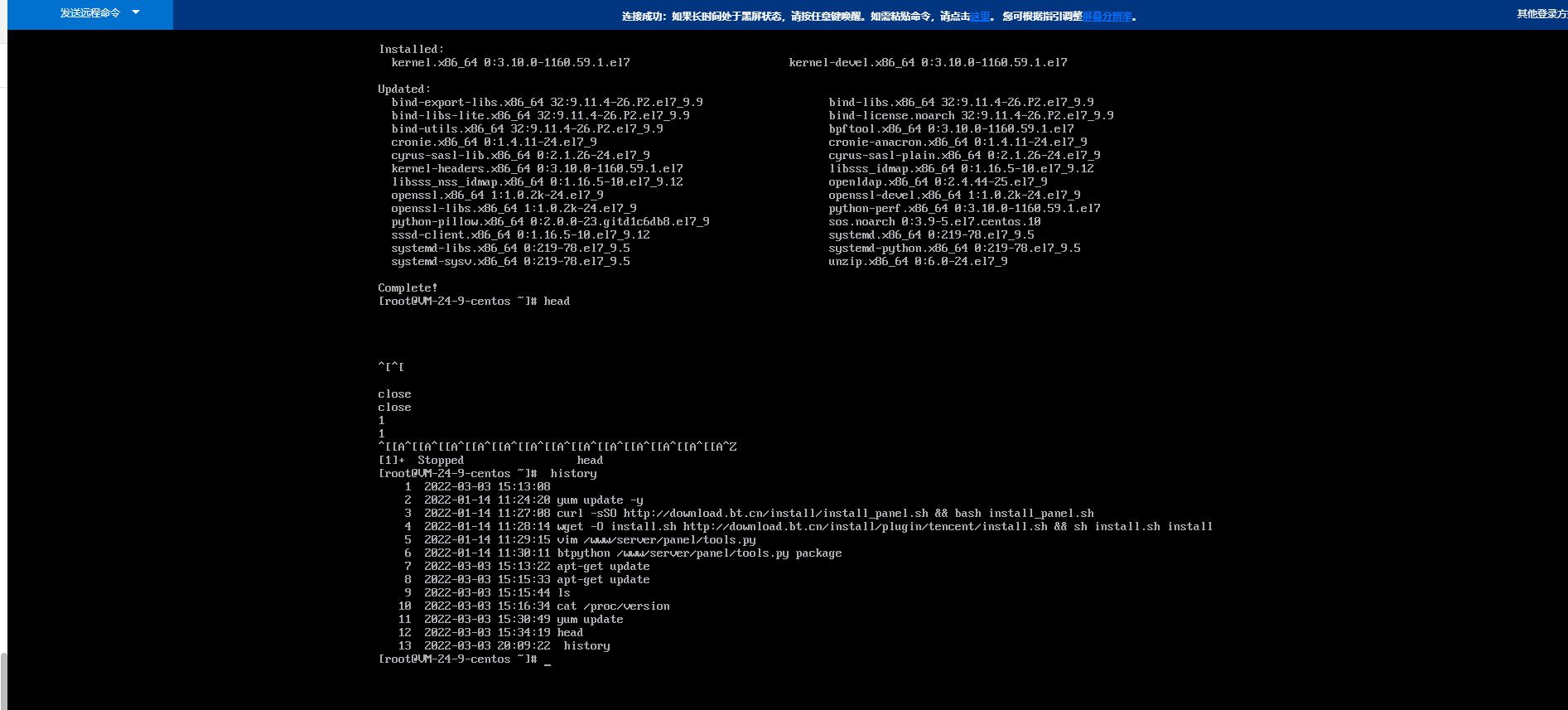Click the last terminal prompt line with the cursor

click(x=465, y=659)
